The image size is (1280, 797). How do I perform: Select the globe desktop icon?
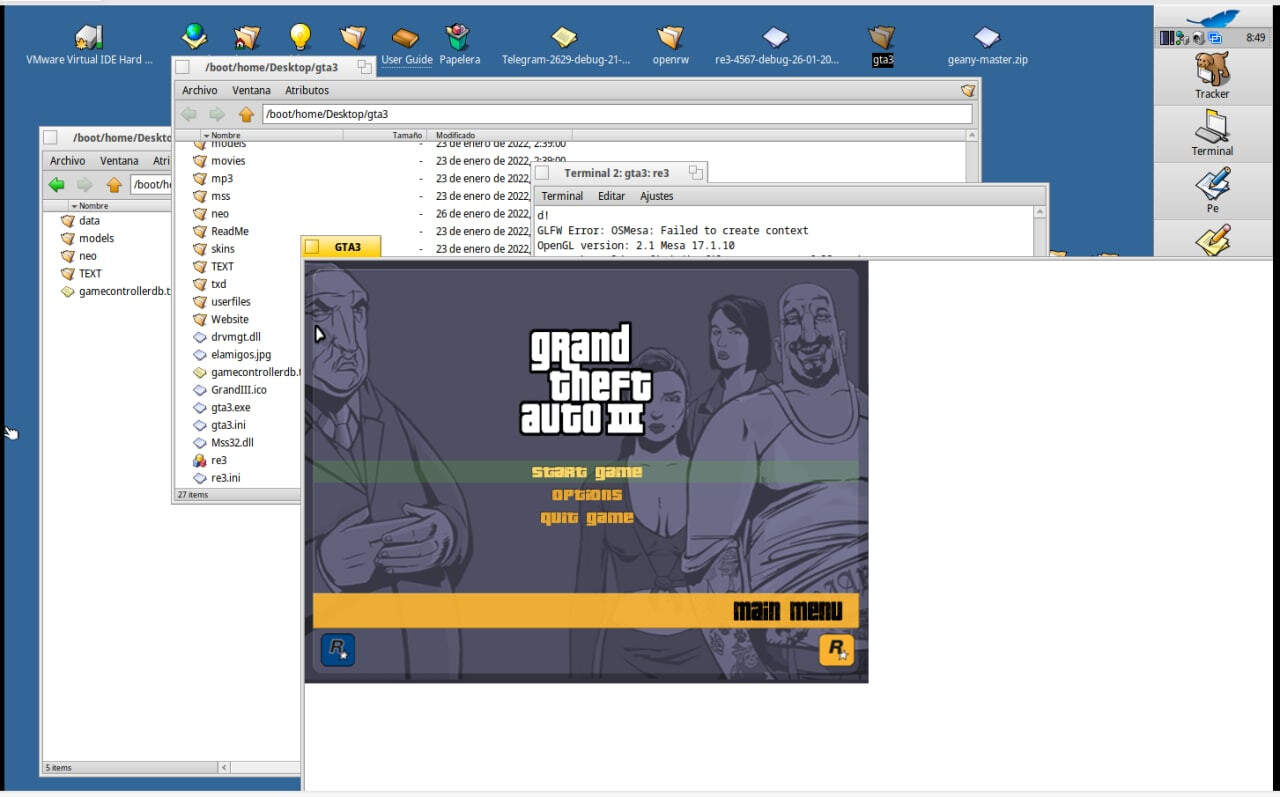click(x=194, y=37)
